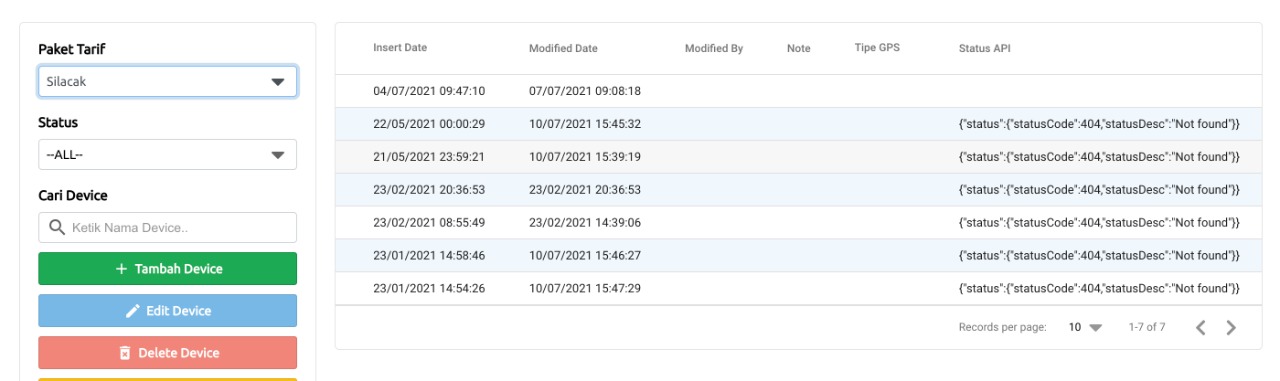The image size is (1280, 381).
Task: Go to previous page arrow
Action: point(1201,328)
